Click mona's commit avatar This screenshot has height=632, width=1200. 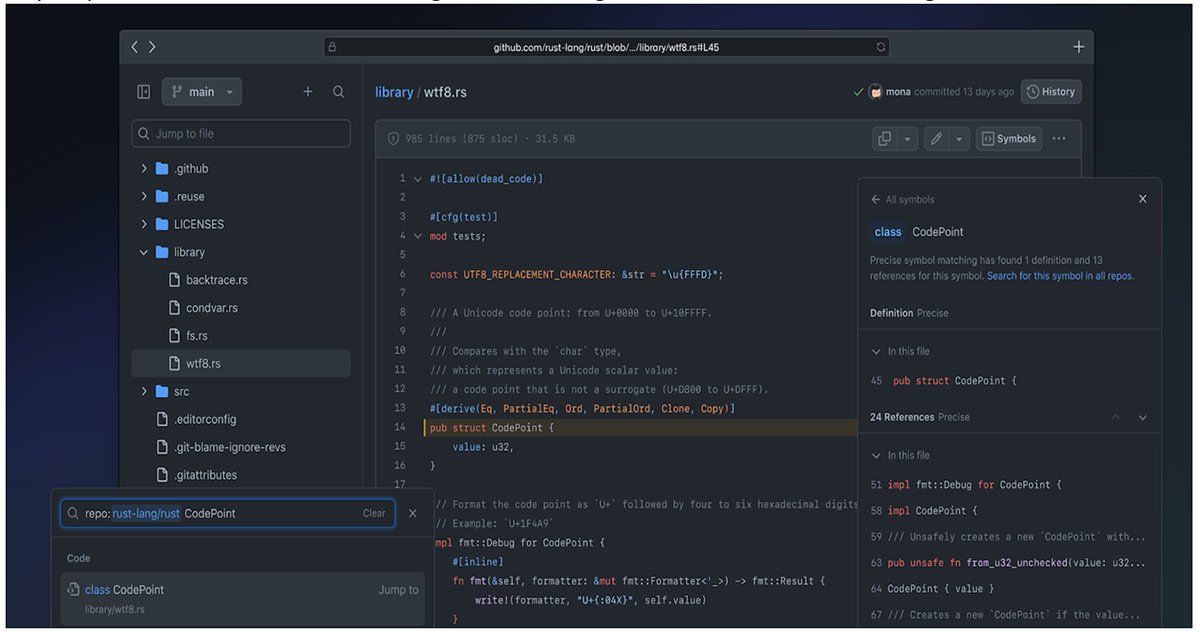[875, 91]
